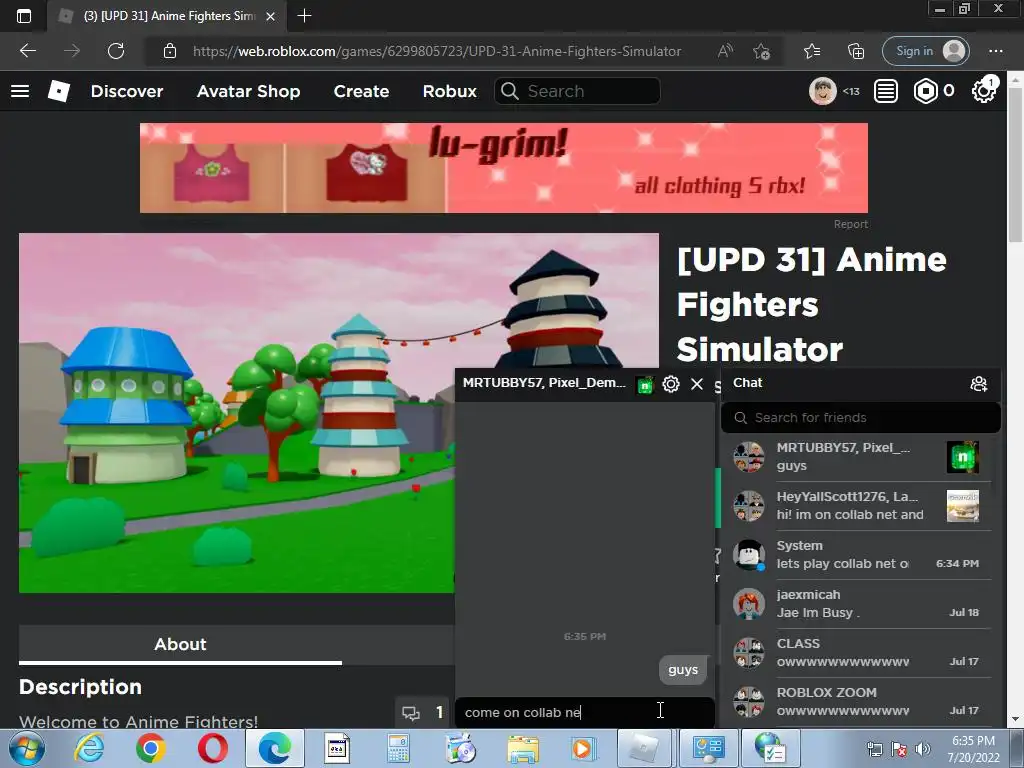The image size is (1024, 768).
Task: Open the CLASS group conversation
Action: [860, 652]
